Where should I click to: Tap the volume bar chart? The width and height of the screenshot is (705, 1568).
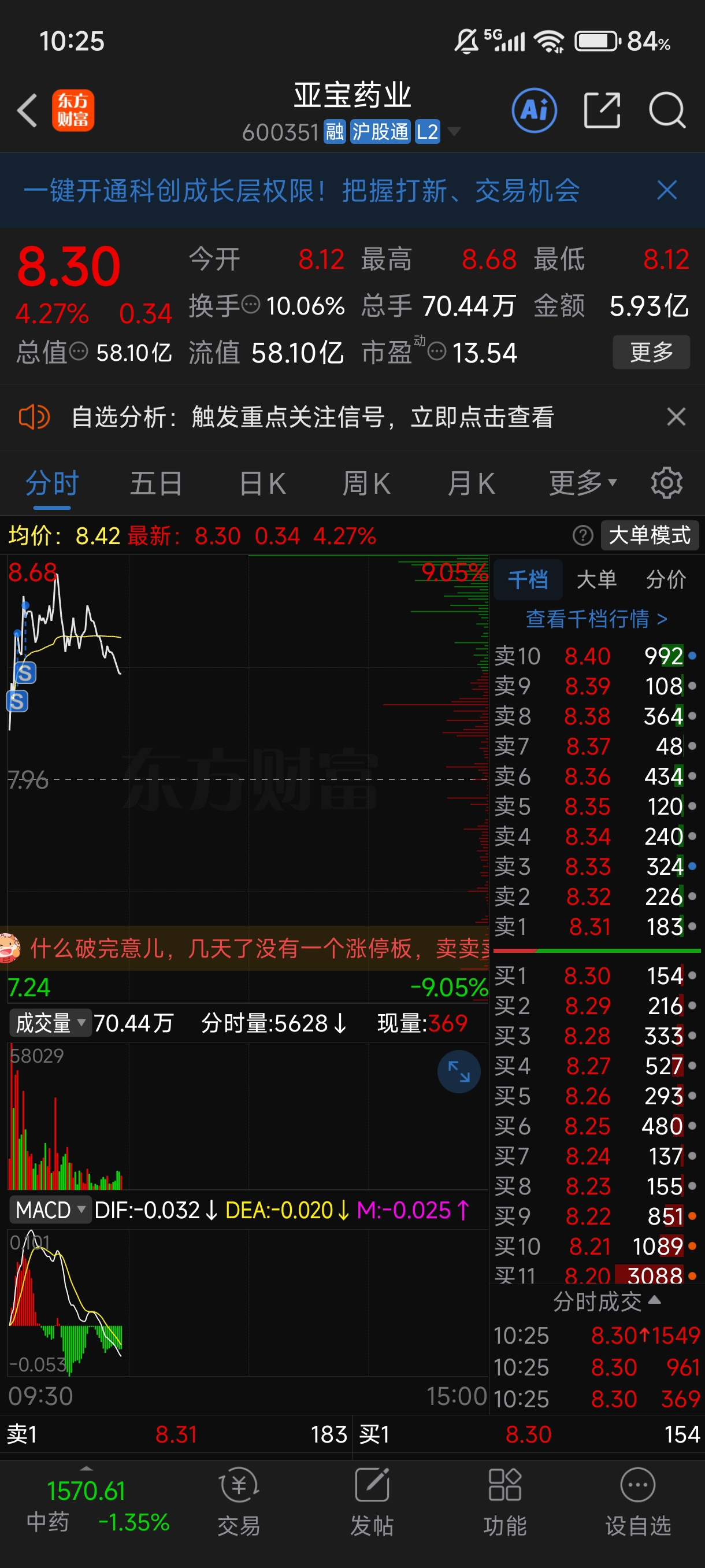pyautogui.click(x=247, y=1116)
